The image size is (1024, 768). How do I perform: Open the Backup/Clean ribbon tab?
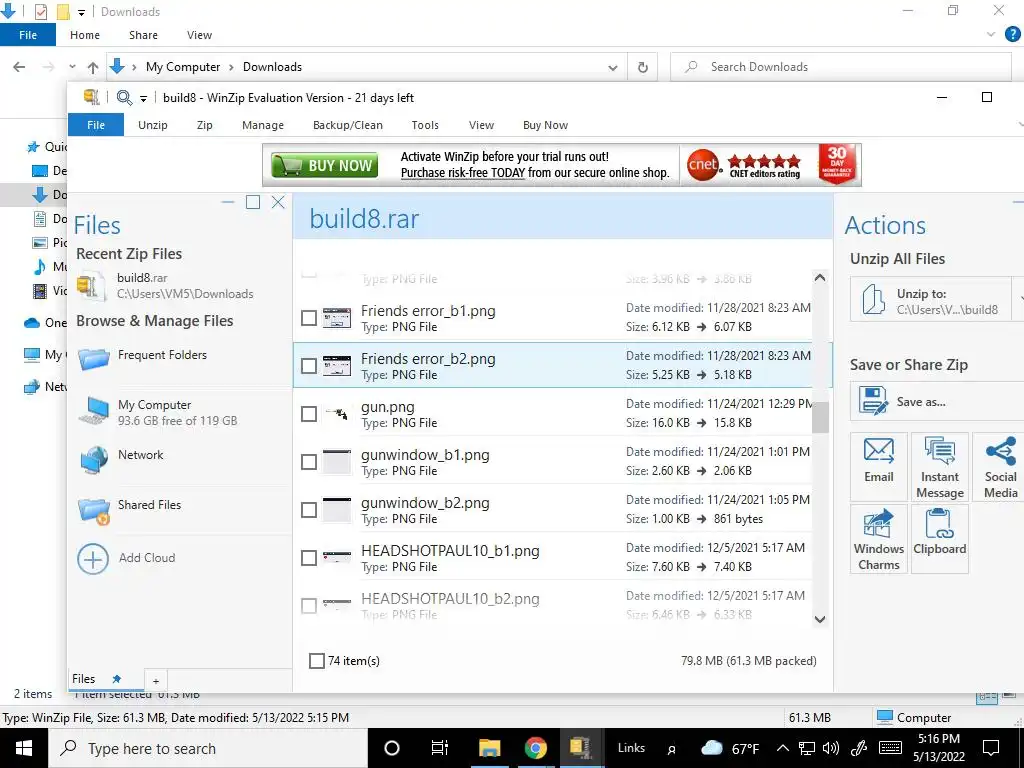pos(347,125)
